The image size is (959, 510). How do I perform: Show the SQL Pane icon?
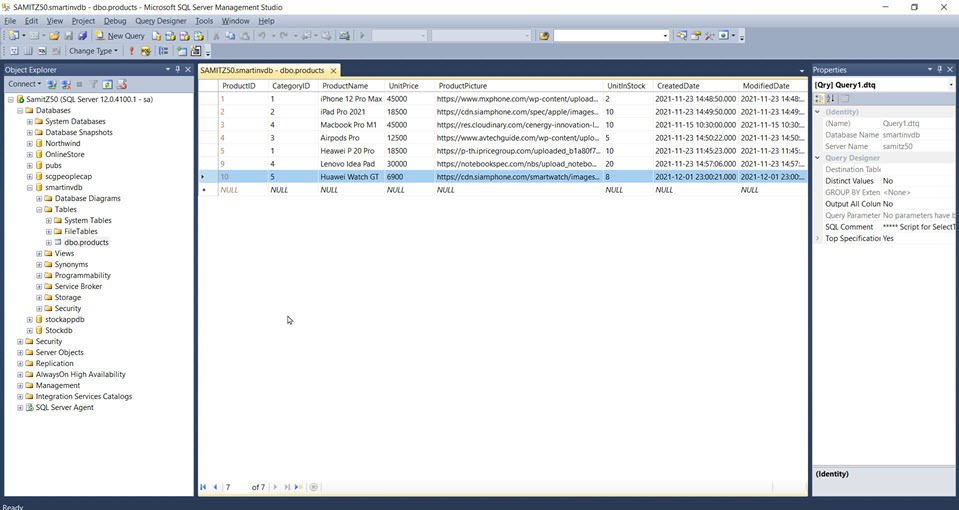(42, 51)
